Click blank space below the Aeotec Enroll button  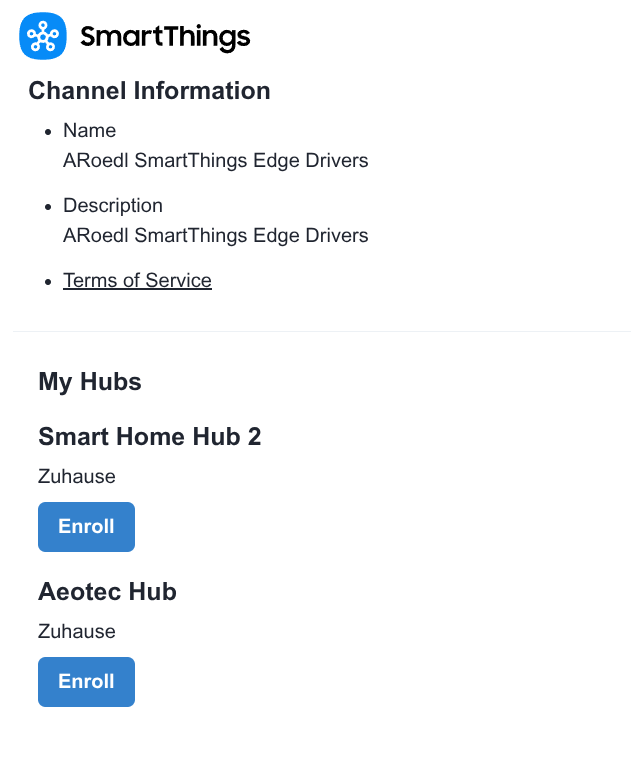(320, 735)
